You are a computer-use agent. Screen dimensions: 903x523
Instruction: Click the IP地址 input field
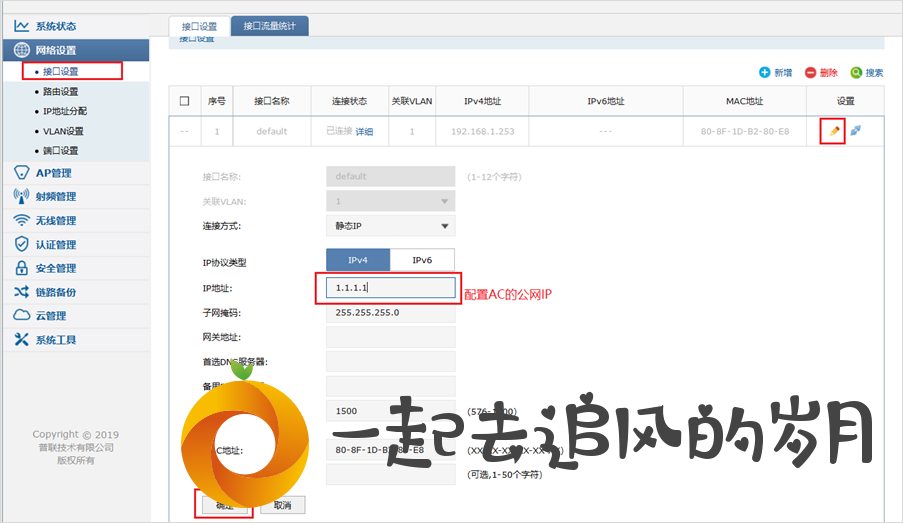pos(390,287)
